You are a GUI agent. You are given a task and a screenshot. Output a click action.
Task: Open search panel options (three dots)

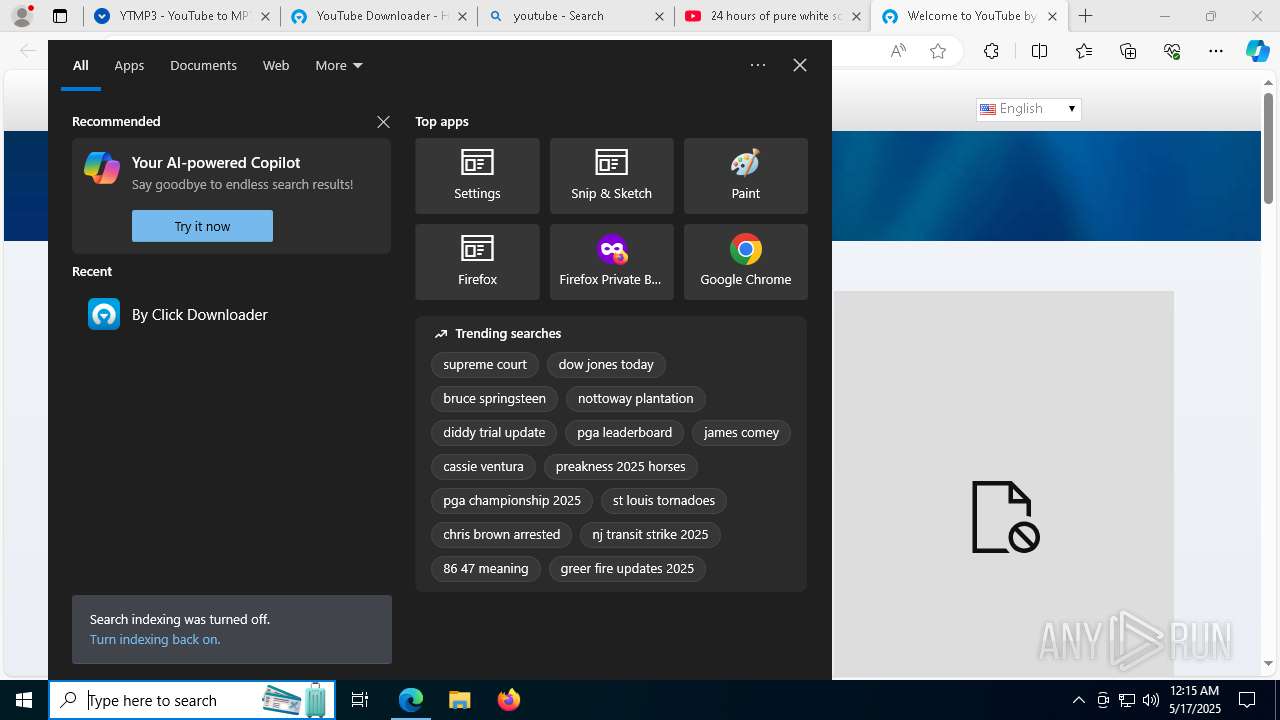click(x=758, y=65)
